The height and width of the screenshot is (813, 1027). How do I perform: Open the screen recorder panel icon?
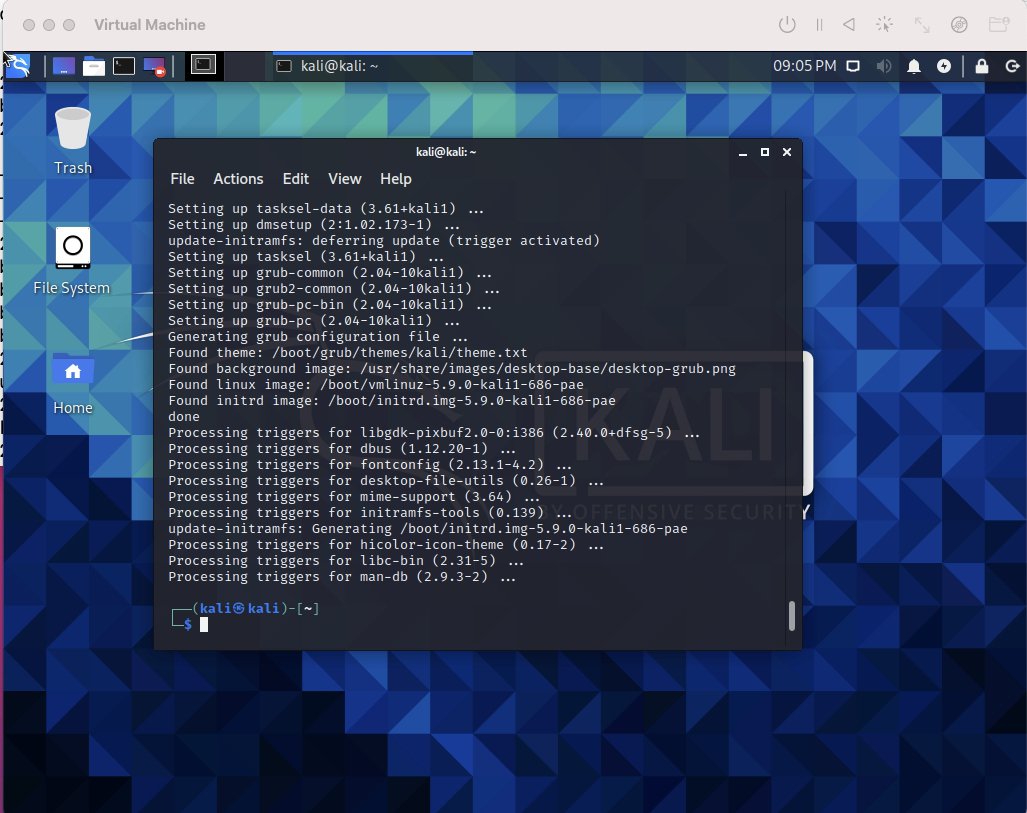155,66
